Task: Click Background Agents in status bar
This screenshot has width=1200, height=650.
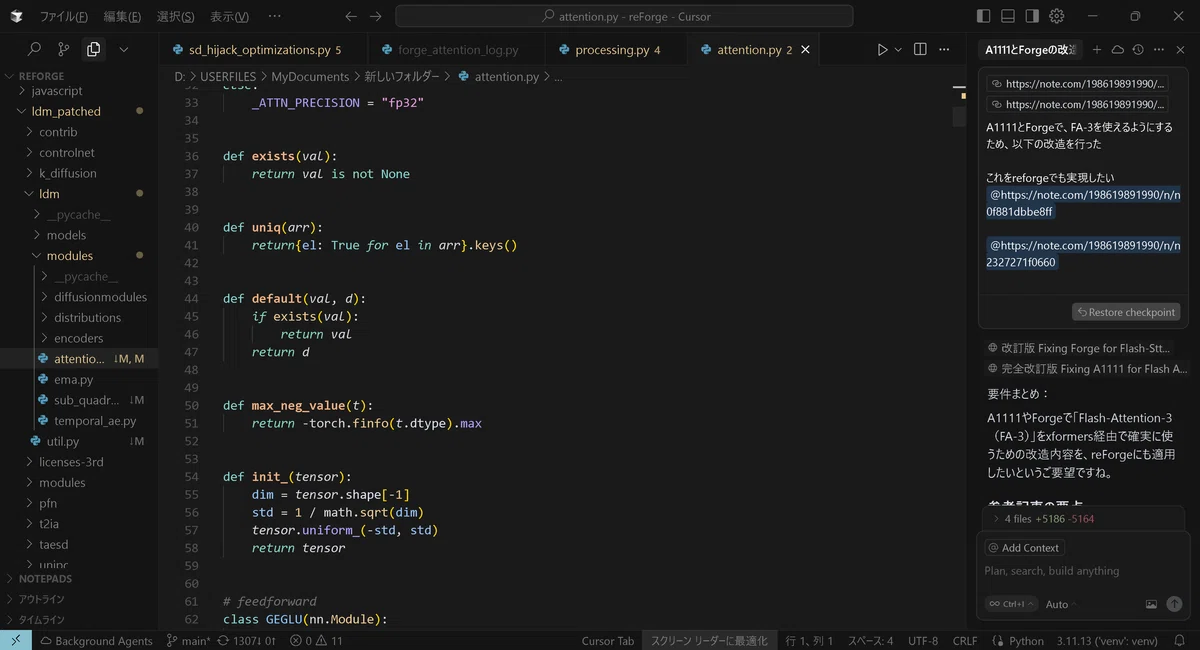Action: (x=96, y=641)
